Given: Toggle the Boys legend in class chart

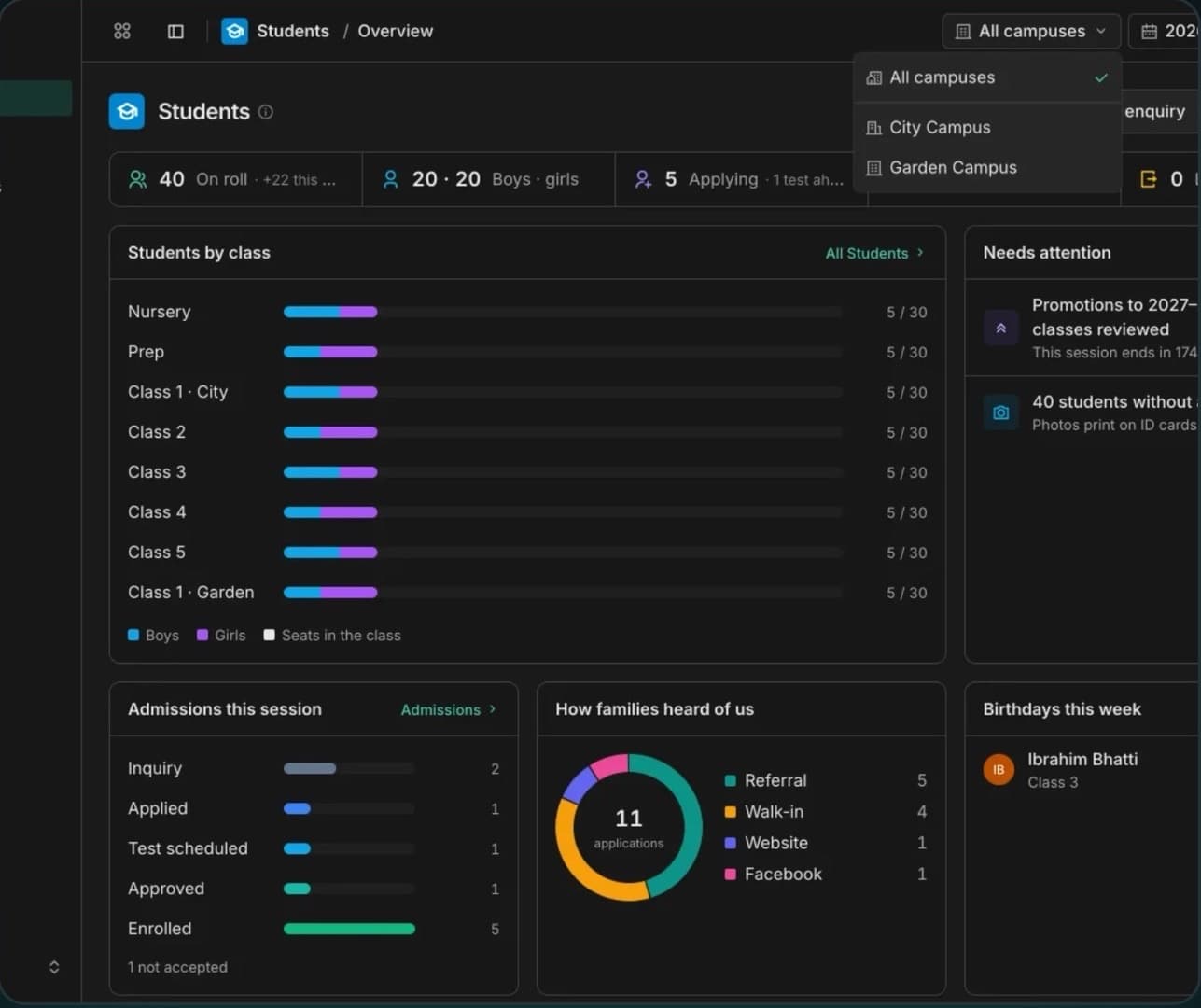Looking at the screenshot, I should 153,636.
